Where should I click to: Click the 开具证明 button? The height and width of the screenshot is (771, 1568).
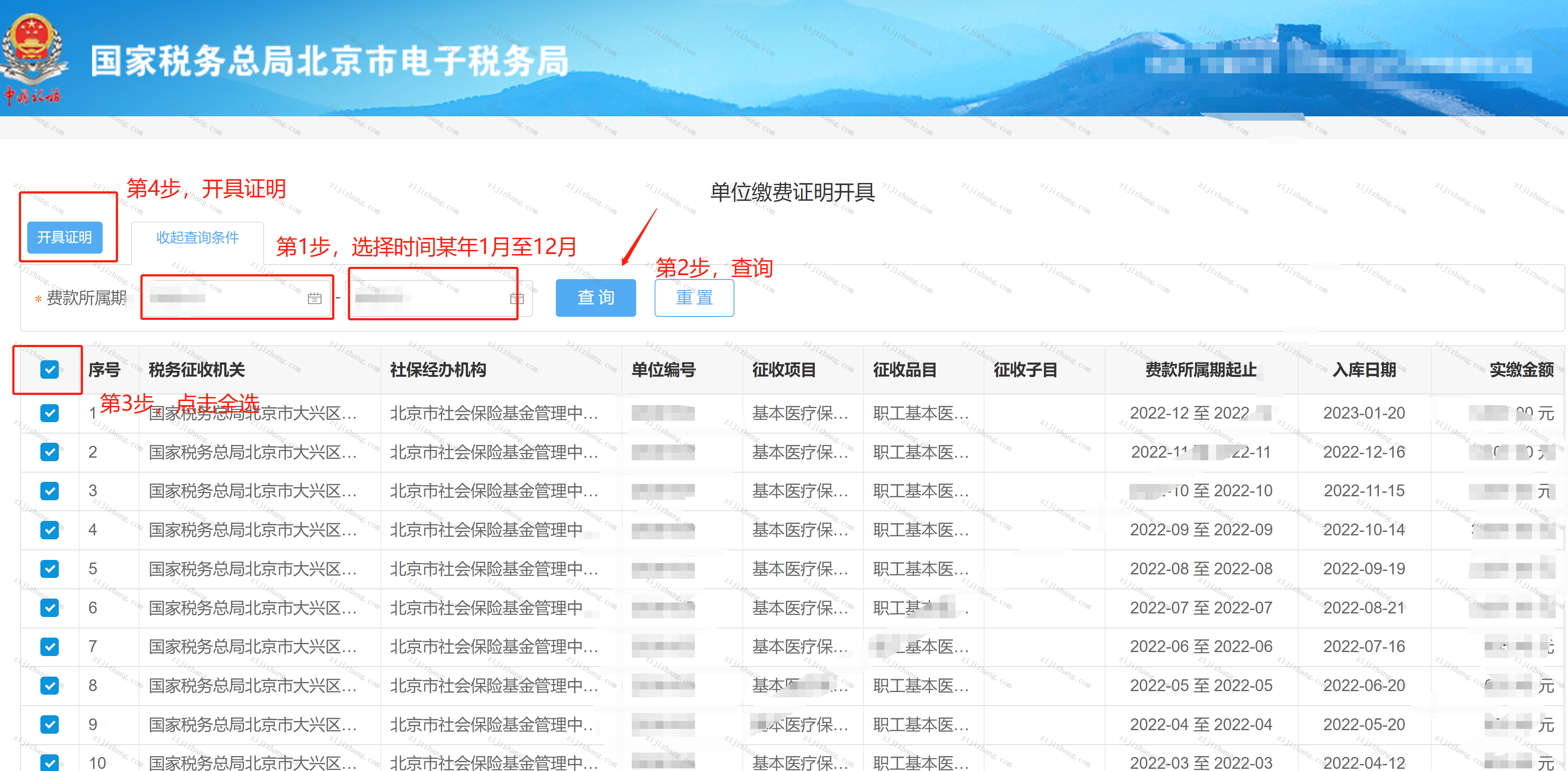[x=64, y=237]
